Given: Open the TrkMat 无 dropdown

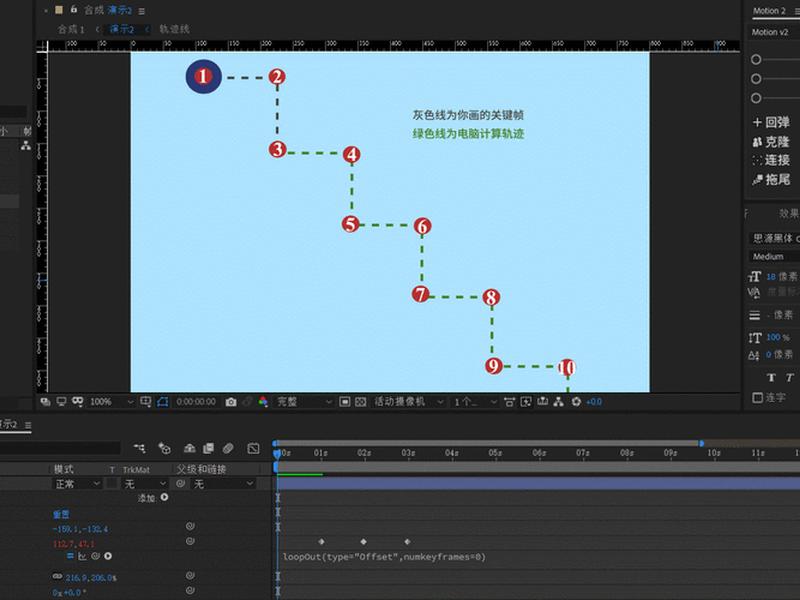Looking at the screenshot, I should point(145,483).
